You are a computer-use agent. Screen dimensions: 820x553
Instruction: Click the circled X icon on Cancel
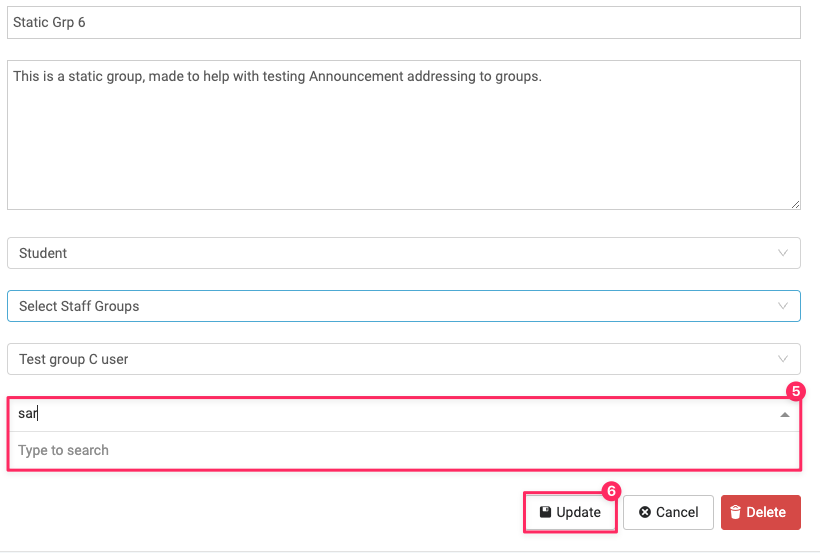click(x=645, y=512)
